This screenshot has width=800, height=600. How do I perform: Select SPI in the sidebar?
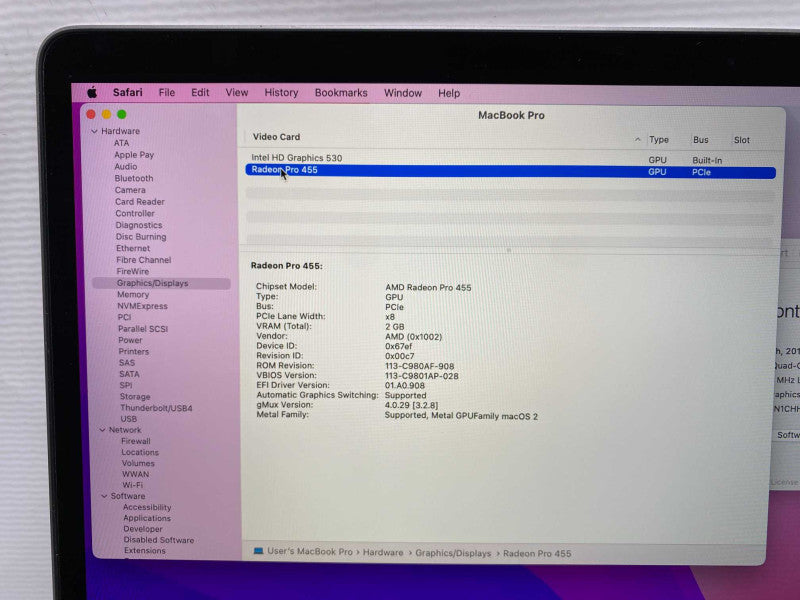point(126,385)
